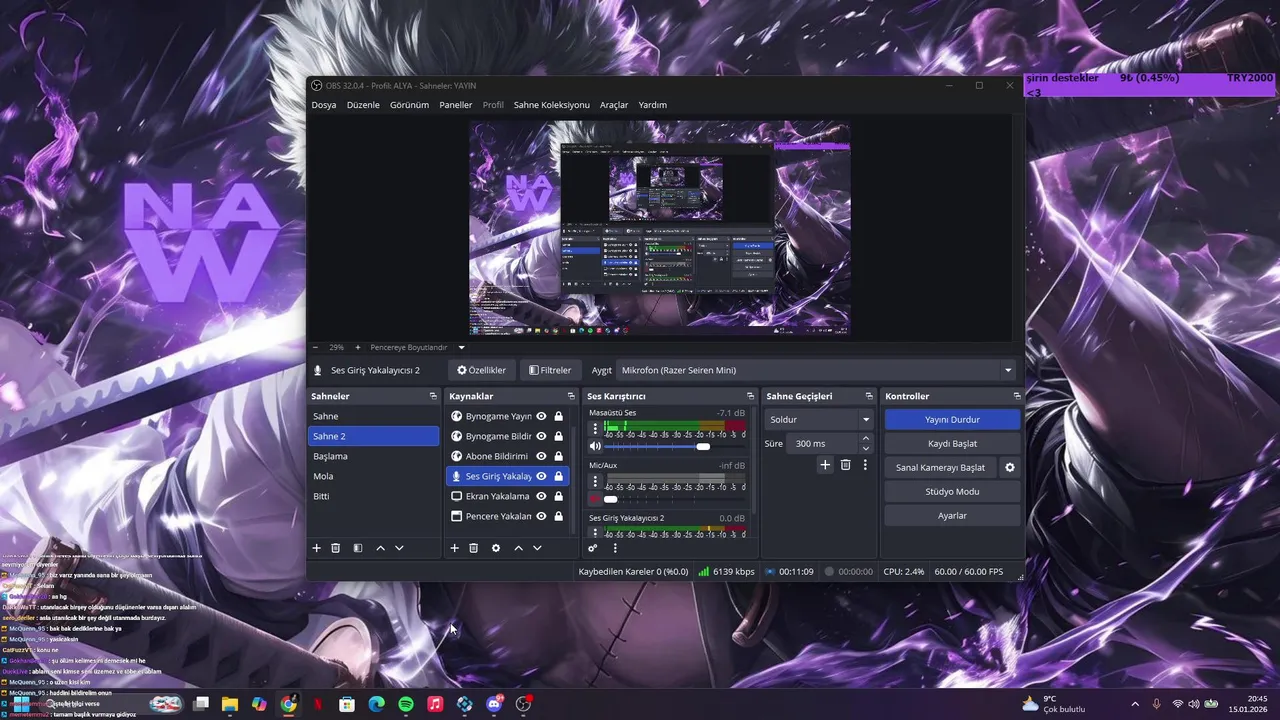This screenshot has width=1280, height=720.
Task: Click Yayını Durdur to stop streaming
Action: 952,420
